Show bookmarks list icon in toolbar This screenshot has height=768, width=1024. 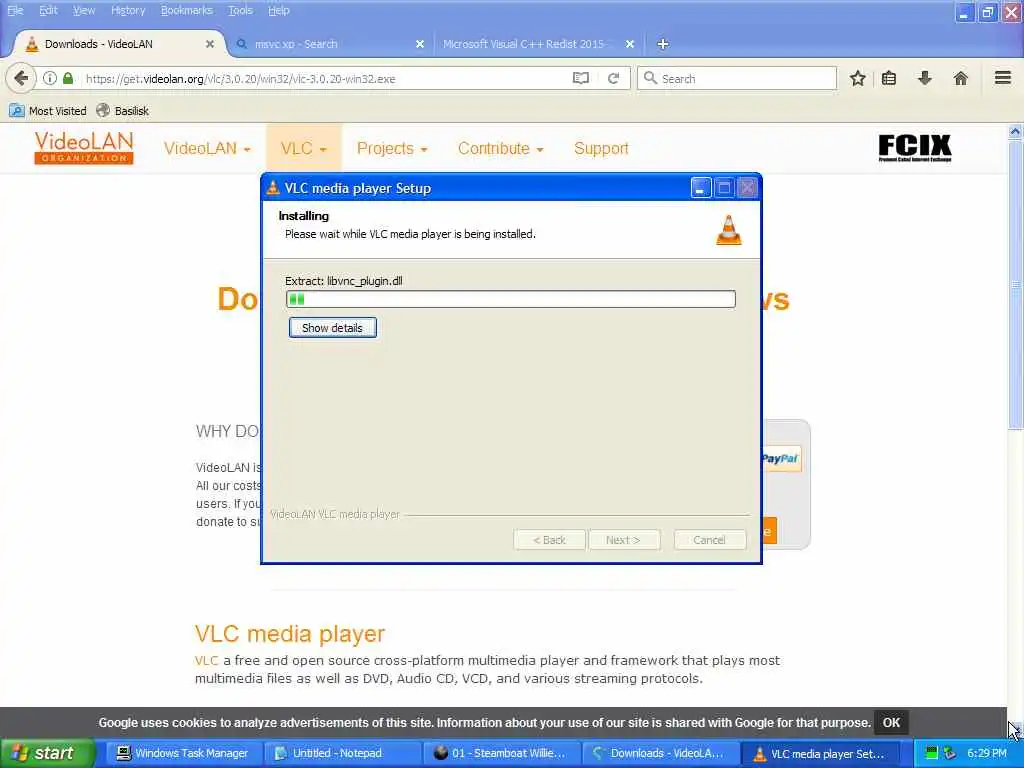(889, 78)
